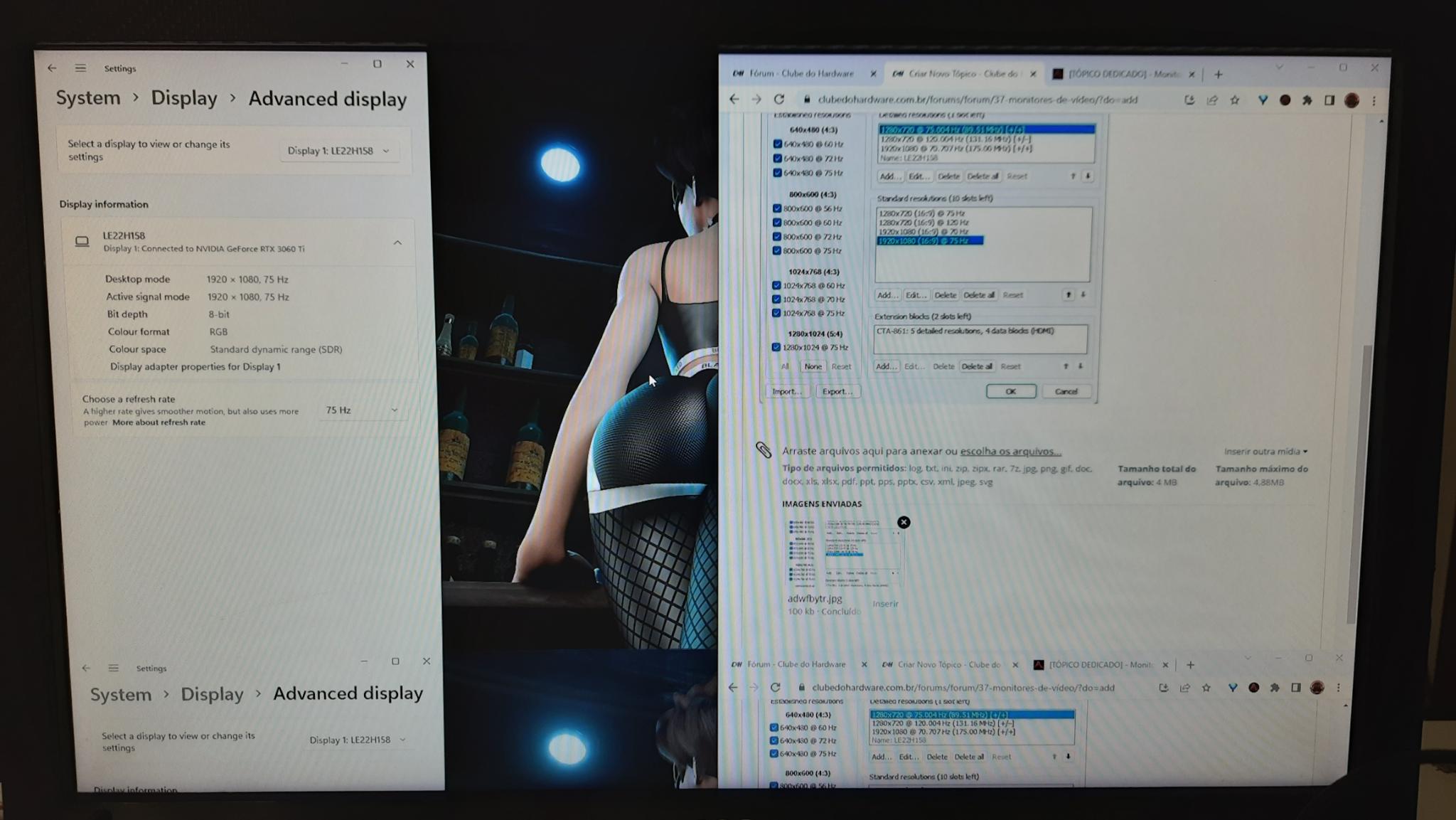Open lower 'Display 1: LE22H158' dropdown
1456x820 pixels.
pos(358,740)
